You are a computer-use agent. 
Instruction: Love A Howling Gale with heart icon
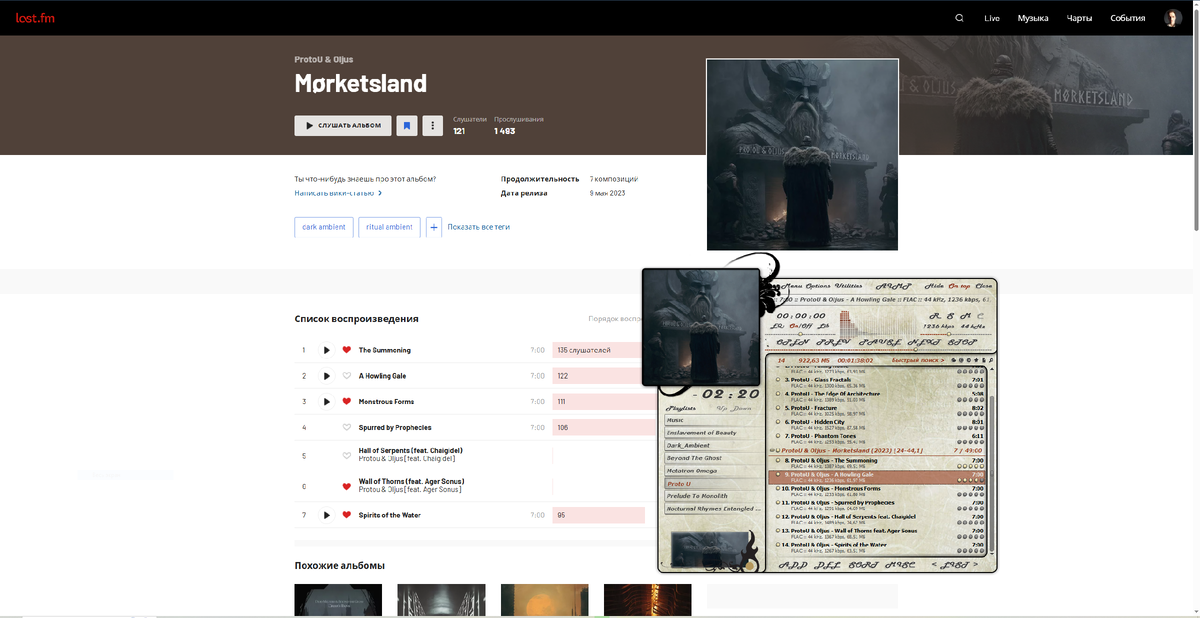point(347,376)
